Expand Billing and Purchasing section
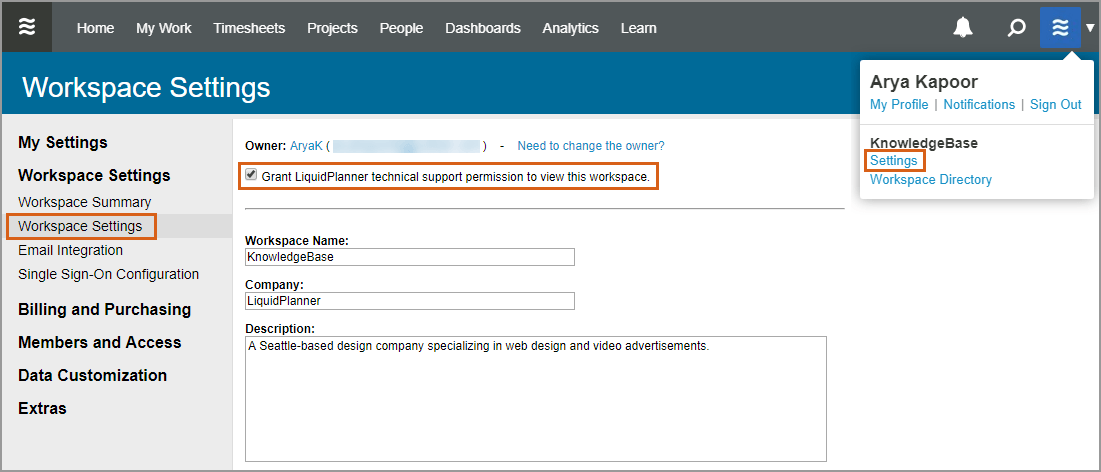 click(104, 309)
